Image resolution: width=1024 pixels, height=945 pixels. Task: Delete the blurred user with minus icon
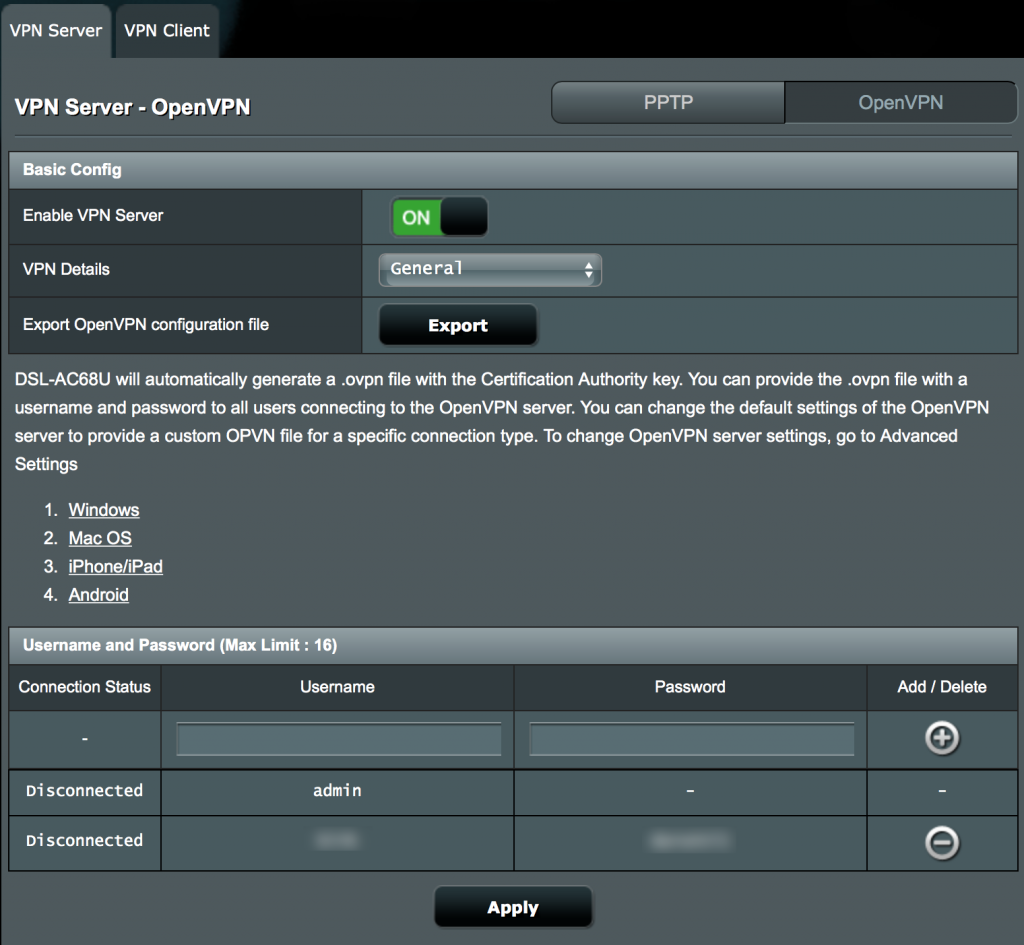tap(942, 842)
